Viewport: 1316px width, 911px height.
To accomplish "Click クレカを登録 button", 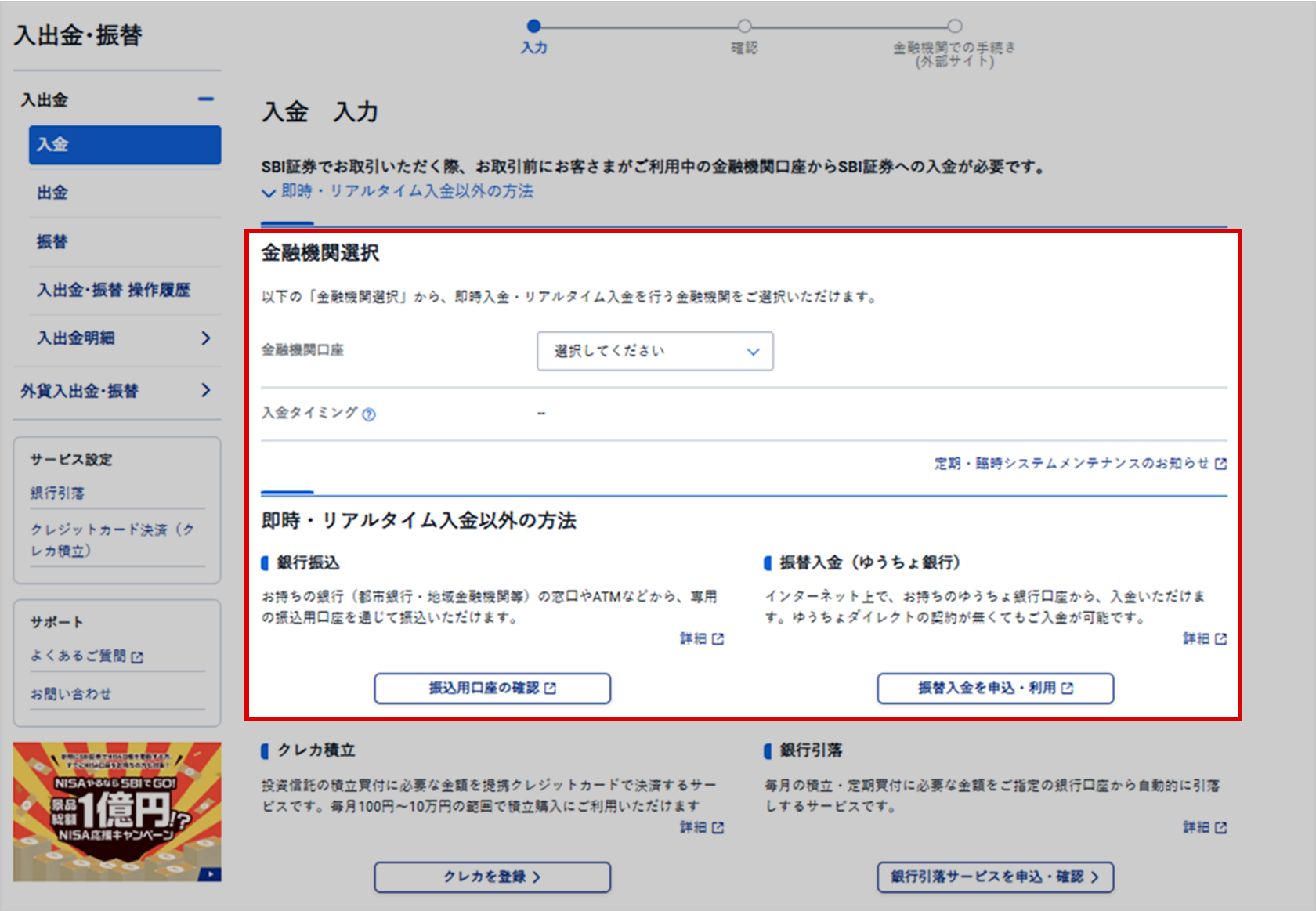I will click(492, 877).
